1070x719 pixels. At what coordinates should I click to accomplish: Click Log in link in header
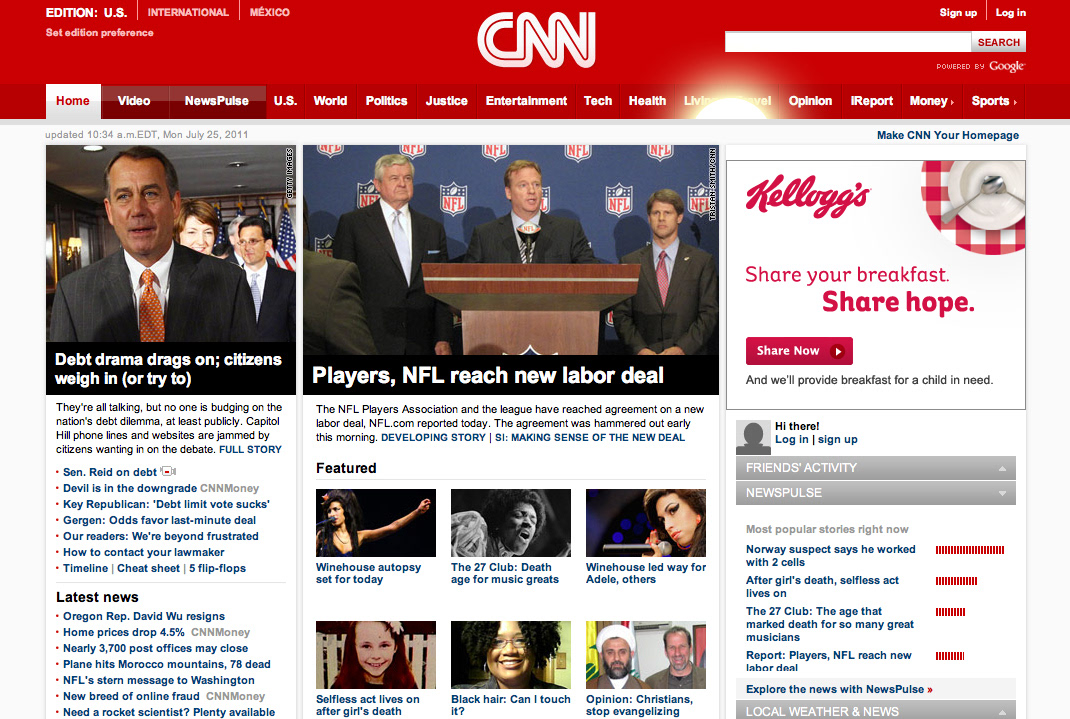coord(1011,12)
